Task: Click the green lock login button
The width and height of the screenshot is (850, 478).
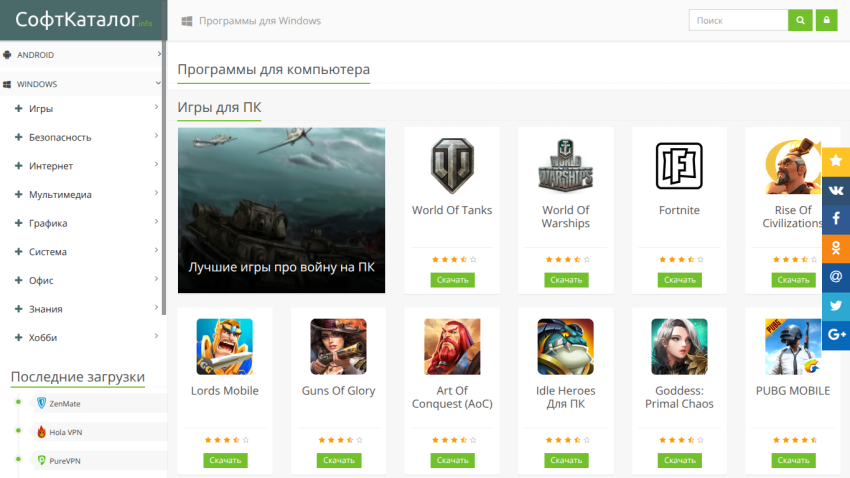Action: point(827,21)
